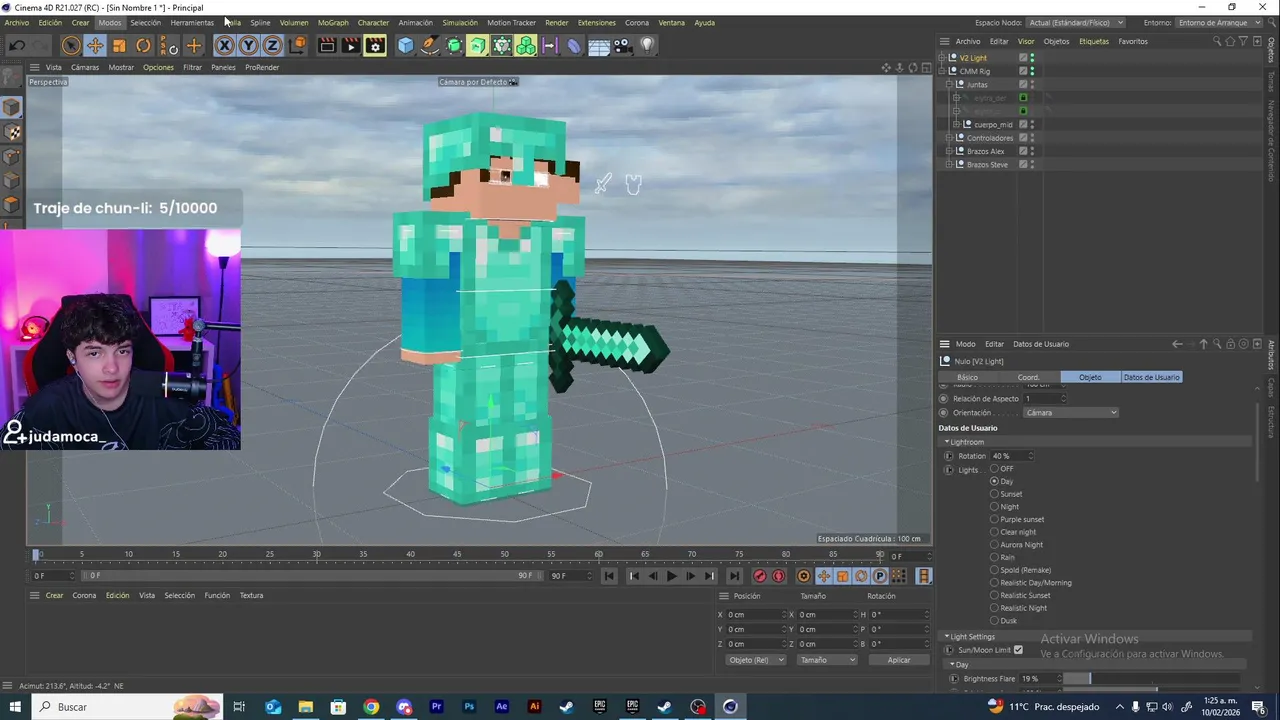Expand the Controladores object group
1280x720 pixels.
[x=949, y=138]
